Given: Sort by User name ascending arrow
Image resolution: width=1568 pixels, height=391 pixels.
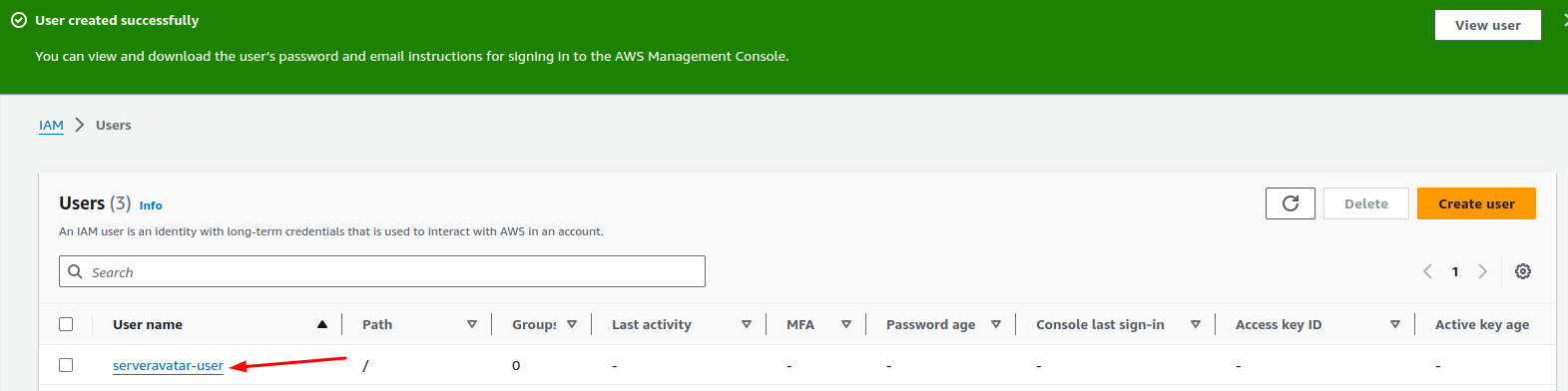Looking at the screenshot, I should tap(322, 324).
